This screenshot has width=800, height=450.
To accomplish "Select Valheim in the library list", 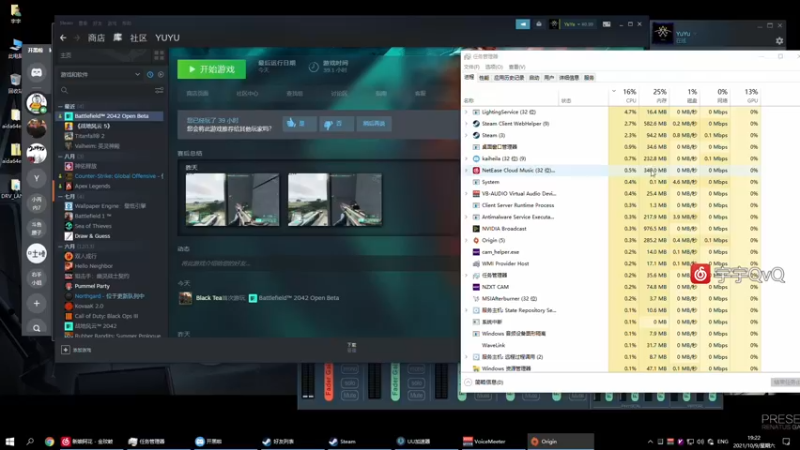I will tap(97, 146).
